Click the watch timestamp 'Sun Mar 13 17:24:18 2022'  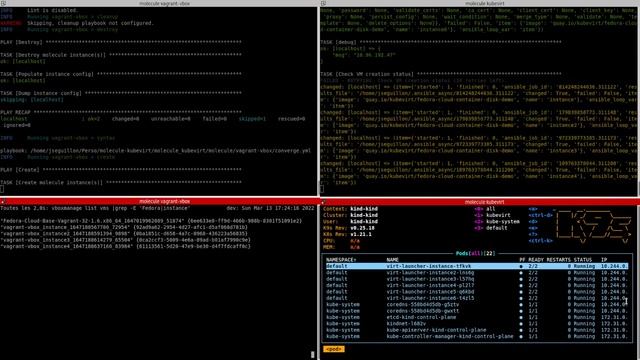(278, 208)
